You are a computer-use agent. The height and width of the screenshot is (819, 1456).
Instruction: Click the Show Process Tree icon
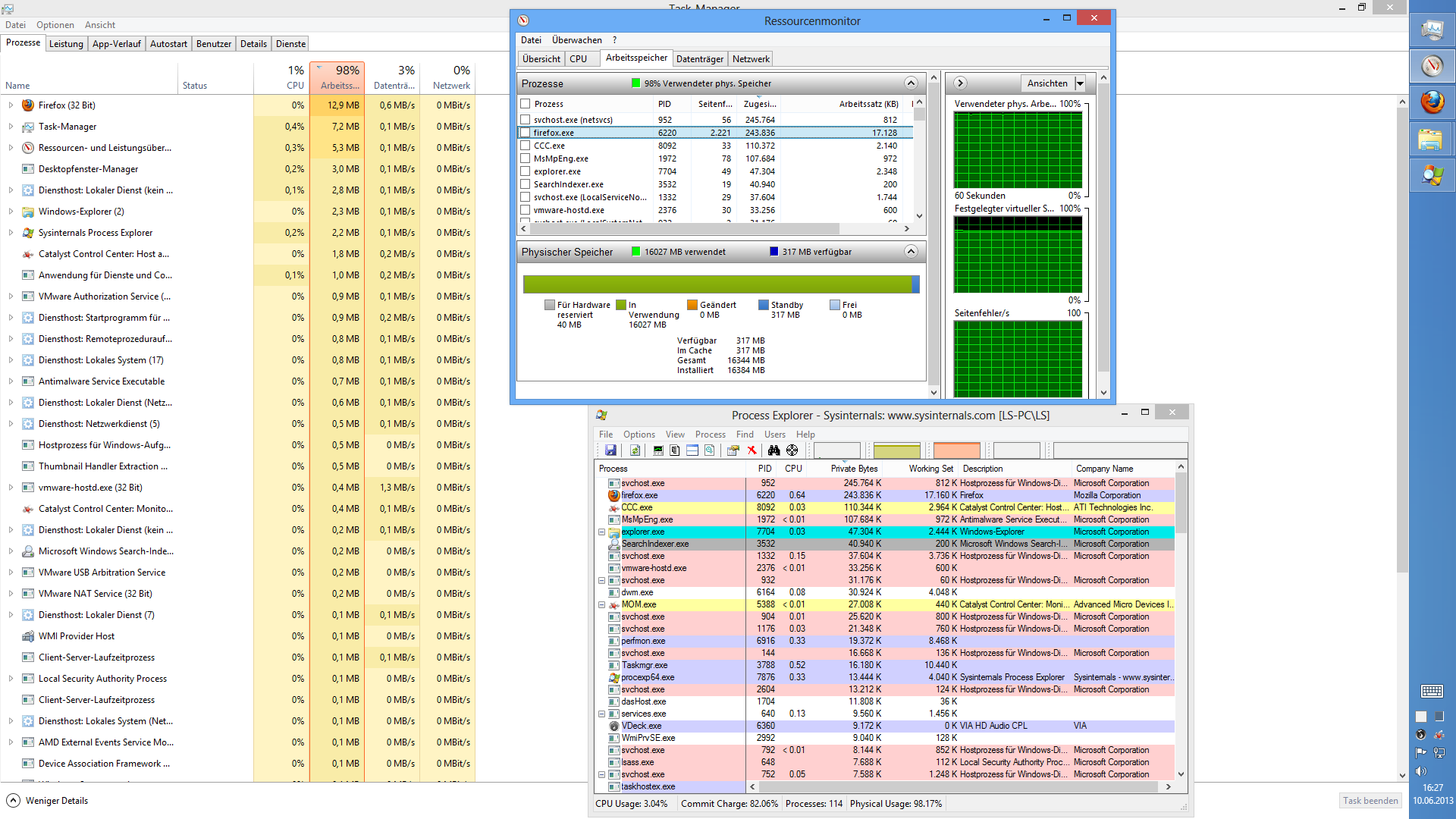tap(675, 450)
